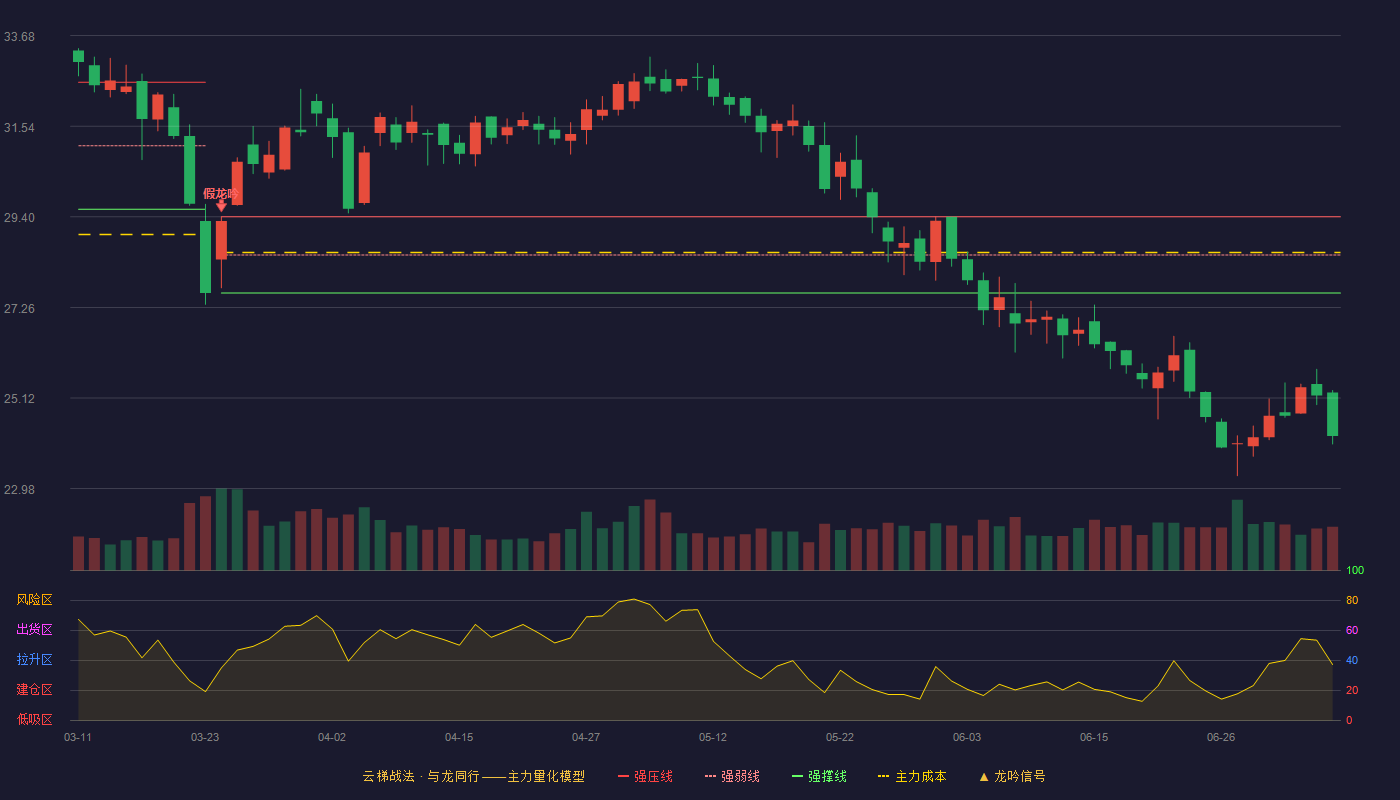The height and width of the screenshot is (800, 1400).
Task: Toggle the 强压线 legend label
Action: [653, 776]
